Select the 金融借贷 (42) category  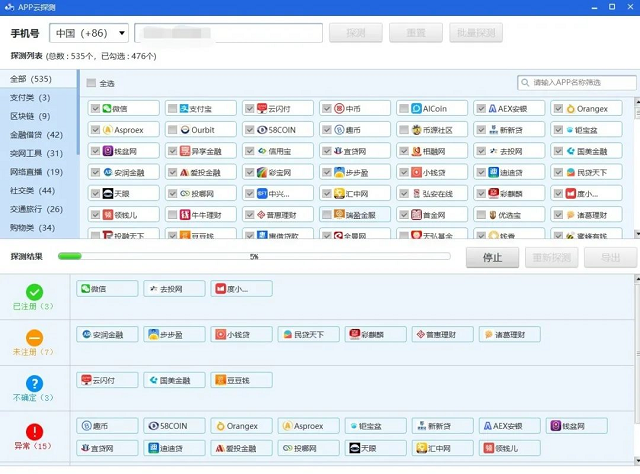click(x=38, y=135)
